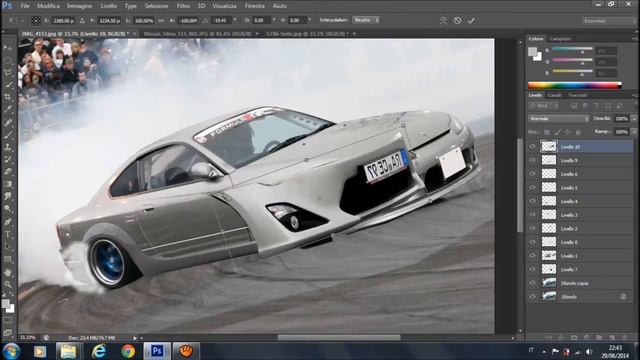This screenshot has width=640, height=360.
Task: Click the reference point locator grid
Action: pos(36,20)
